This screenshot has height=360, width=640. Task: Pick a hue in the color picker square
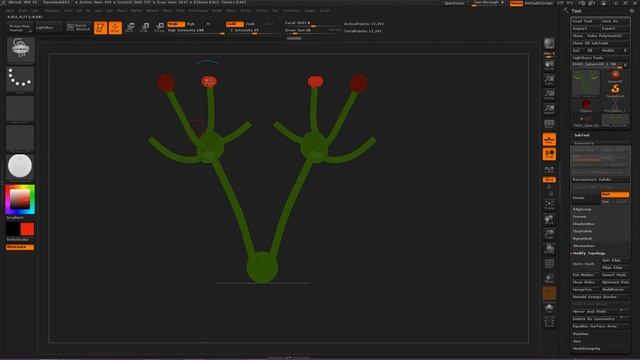(20, 200)
